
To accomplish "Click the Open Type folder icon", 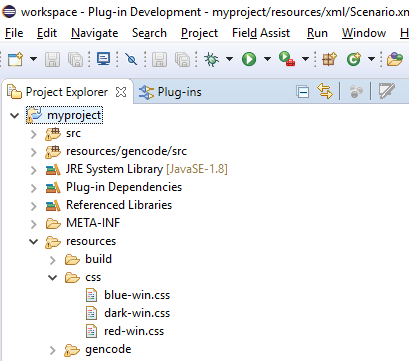I will tap(395, 59).
